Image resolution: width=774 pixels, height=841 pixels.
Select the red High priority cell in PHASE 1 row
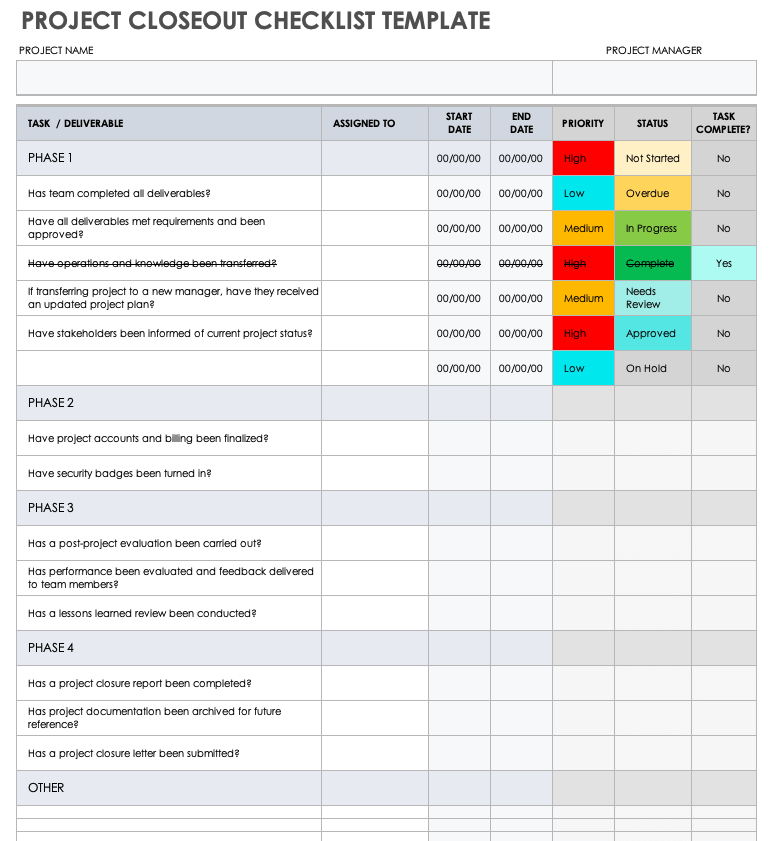[x=583, y=158]
